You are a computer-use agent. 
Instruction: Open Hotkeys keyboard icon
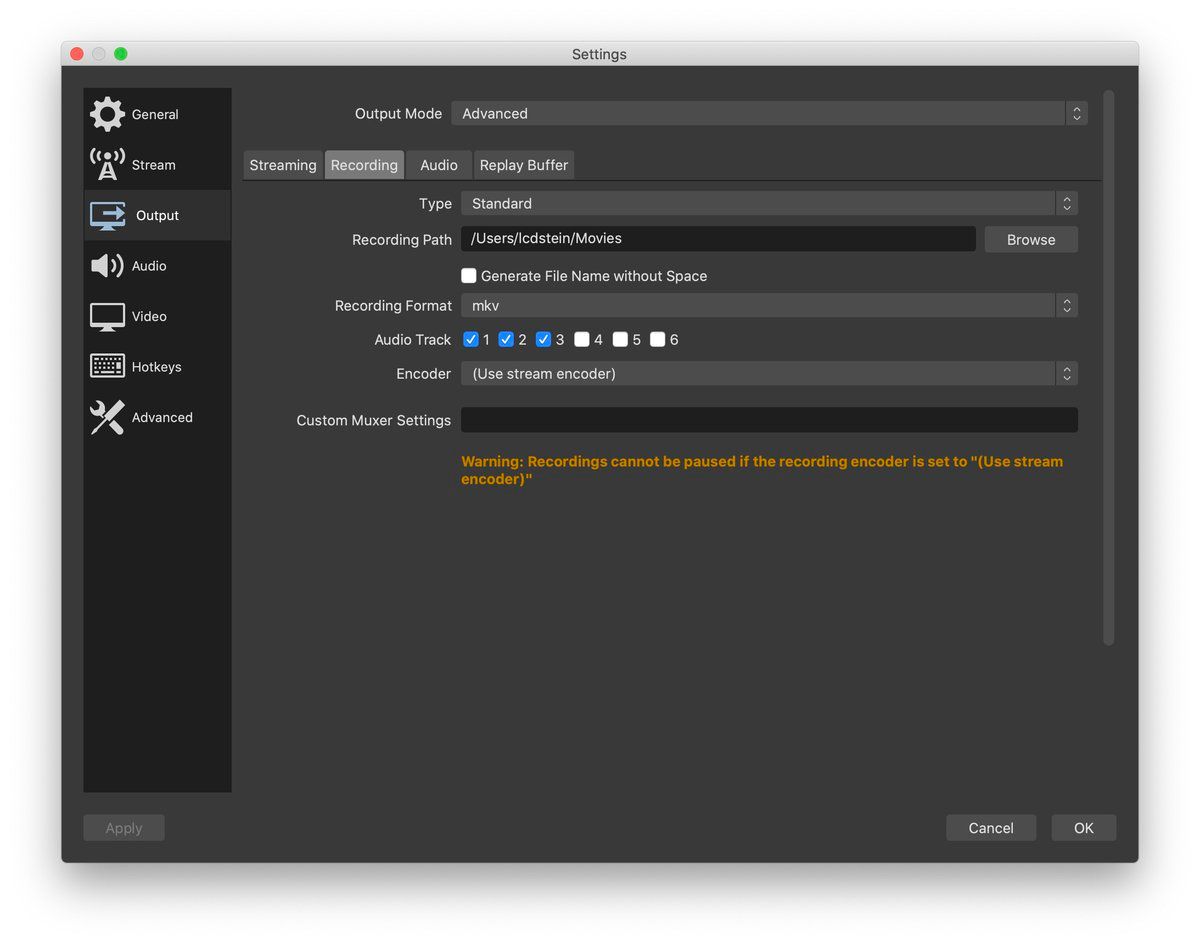point(107,367)
